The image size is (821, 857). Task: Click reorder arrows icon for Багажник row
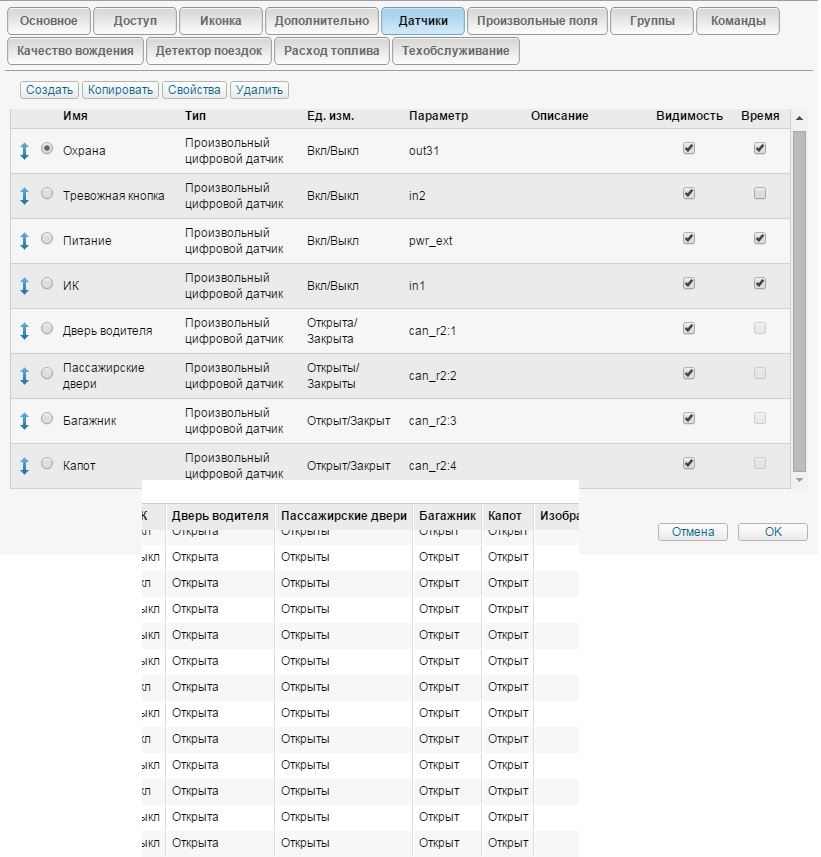click(25, 421)
